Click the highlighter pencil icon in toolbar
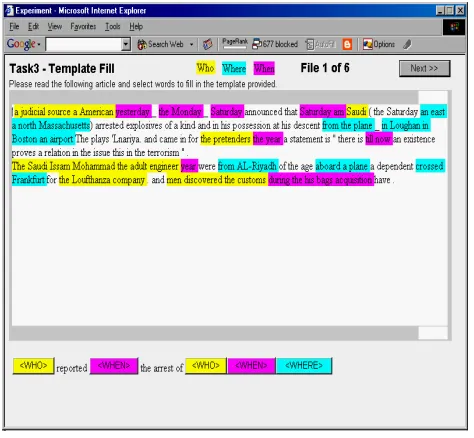The width and height of the screenshot is (474, 438). pyautogui.click(x=407, y=44)
